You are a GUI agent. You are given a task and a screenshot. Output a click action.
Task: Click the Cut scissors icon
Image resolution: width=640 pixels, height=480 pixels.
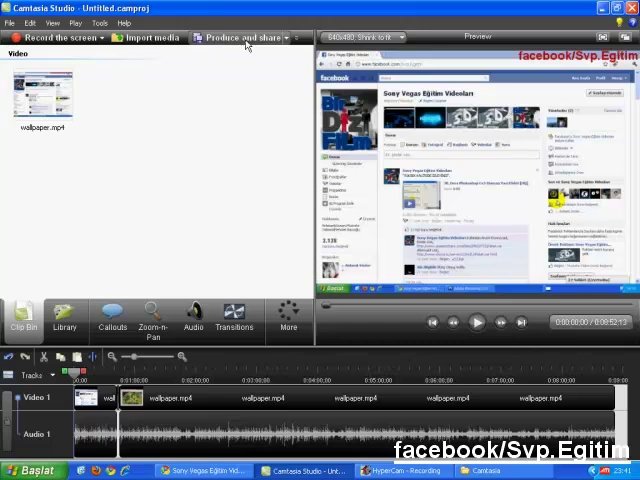[x=44, y=357]
